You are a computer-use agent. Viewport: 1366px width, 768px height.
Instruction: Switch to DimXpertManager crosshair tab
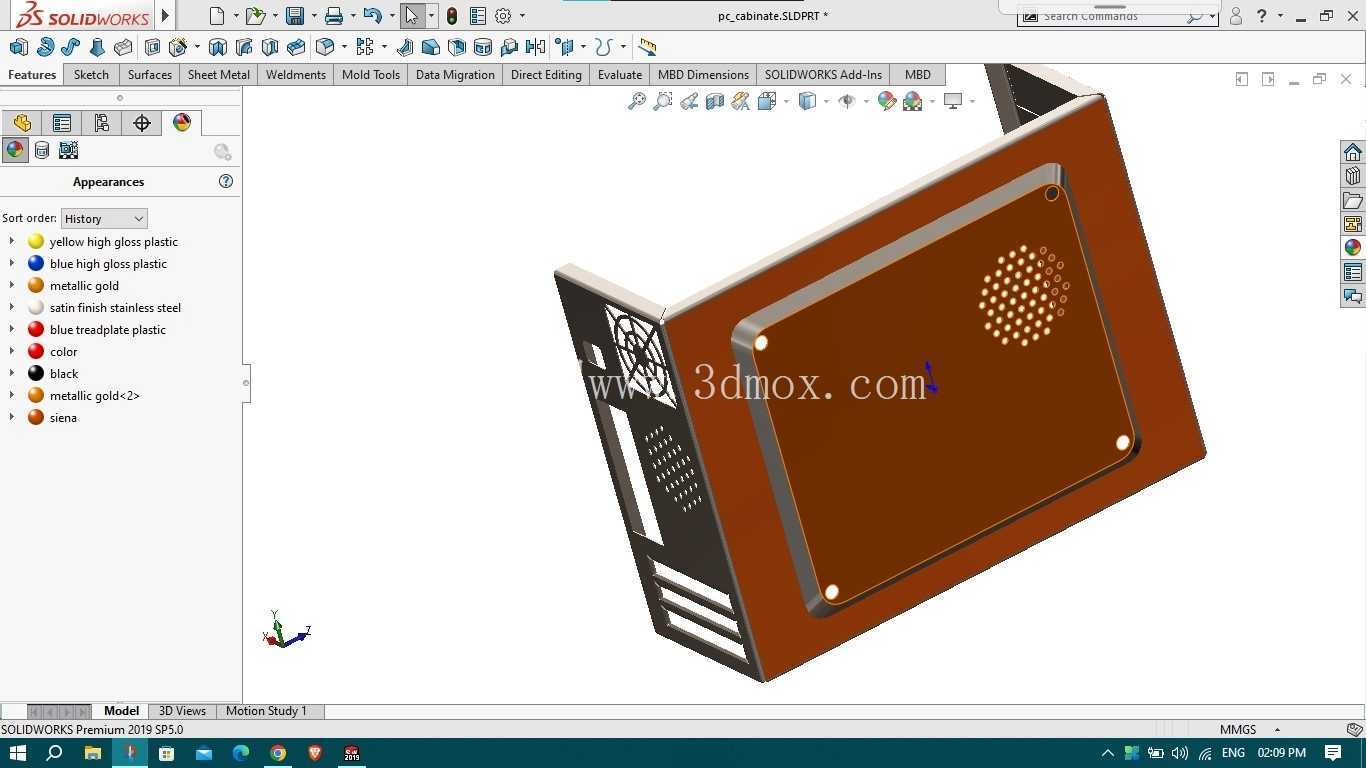pos(142,123)
